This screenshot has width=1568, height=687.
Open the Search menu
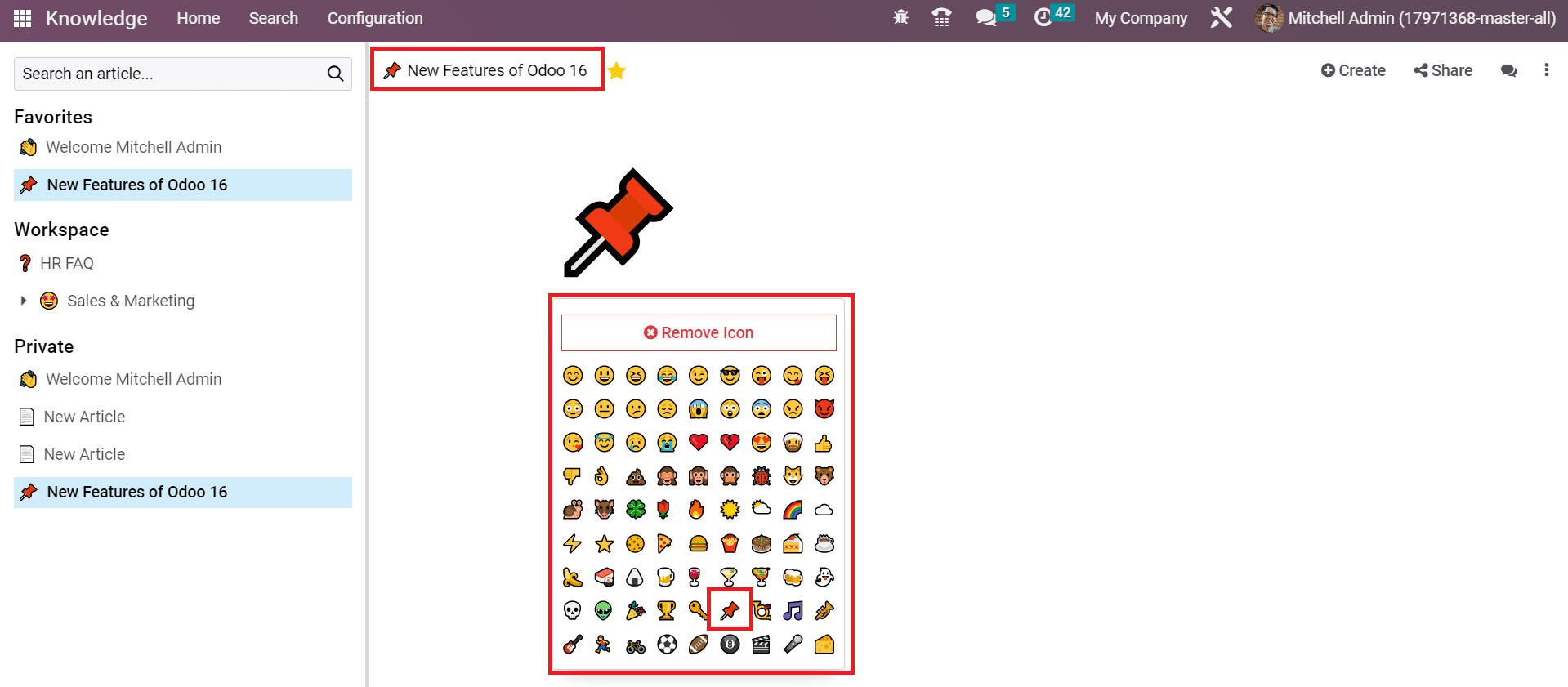[274, 18]
